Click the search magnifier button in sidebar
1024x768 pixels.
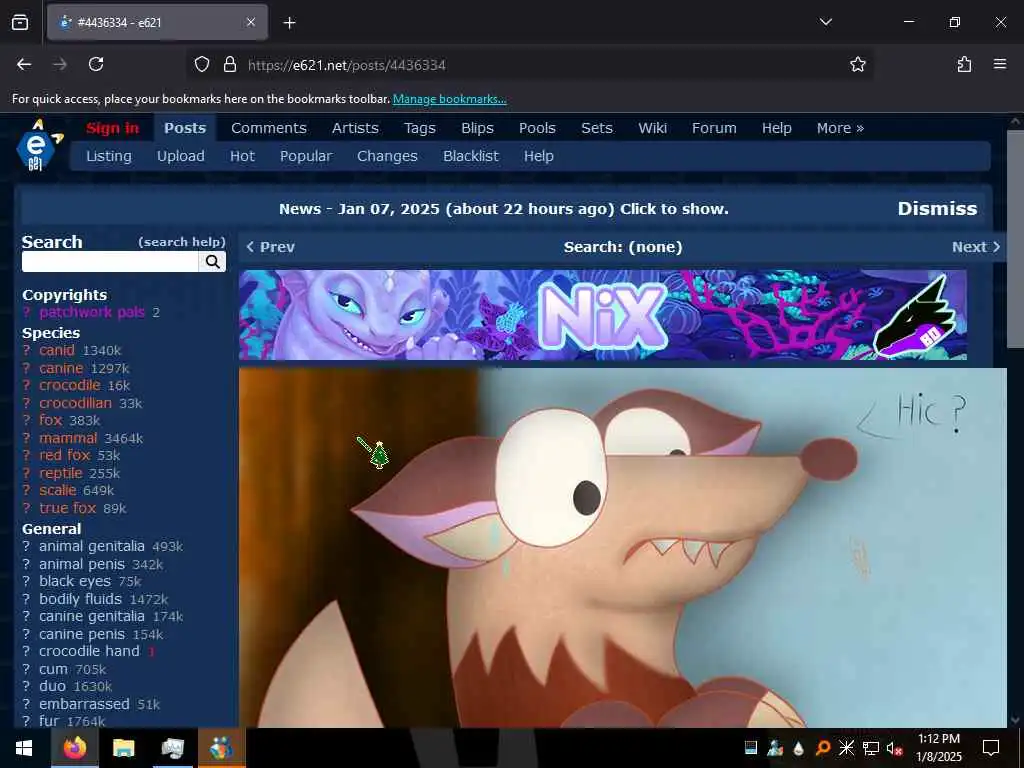[212, 261]
